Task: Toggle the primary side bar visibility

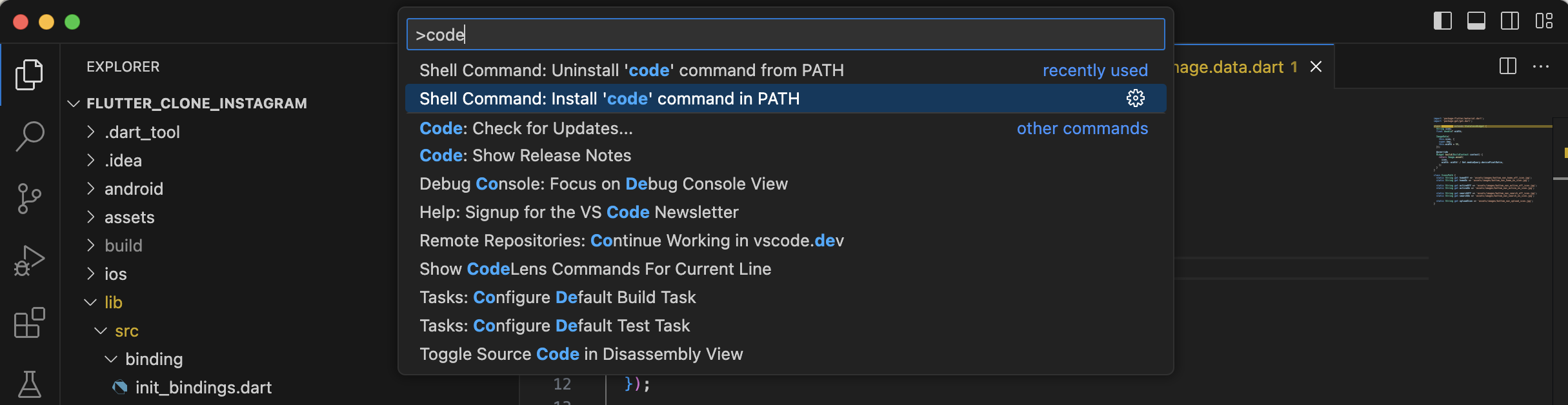Action: coord(1443,21)
